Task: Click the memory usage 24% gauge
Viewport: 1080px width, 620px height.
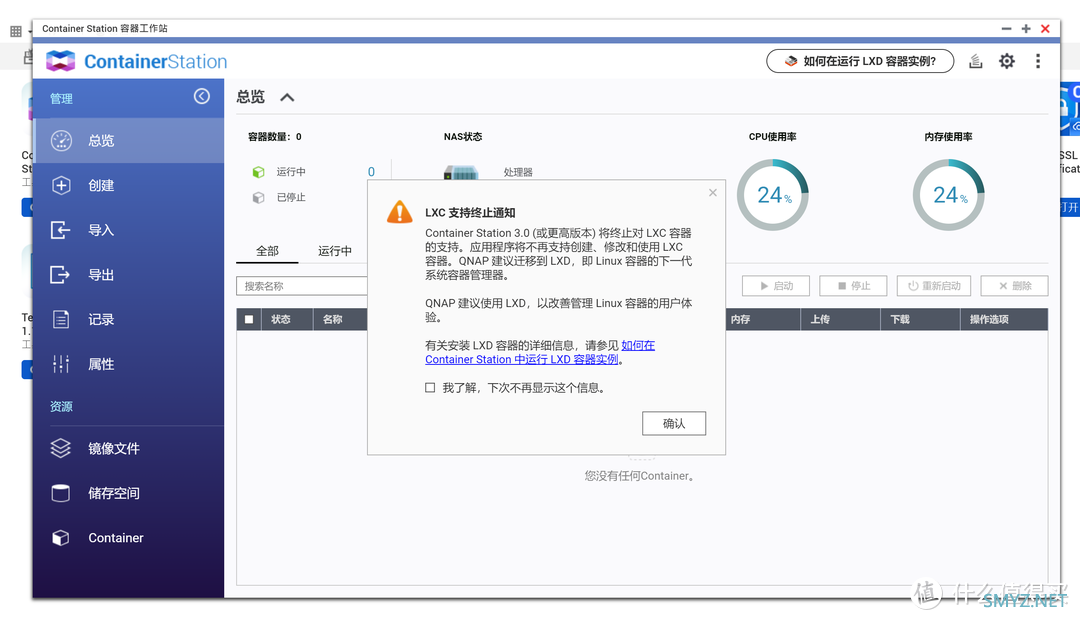Action: pyautogui.click(x=948, y=195)
